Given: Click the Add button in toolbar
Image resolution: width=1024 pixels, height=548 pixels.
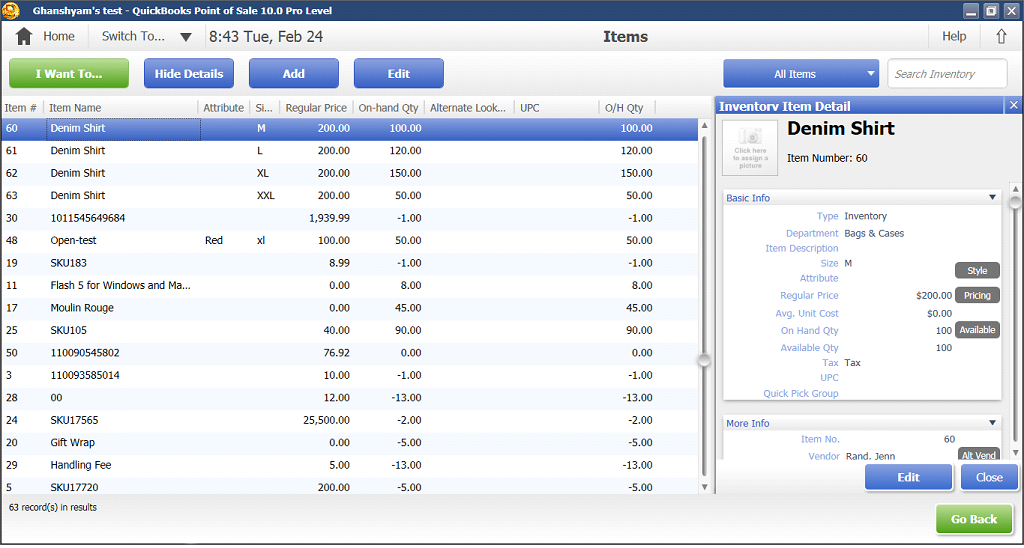Looking at the screenshot, I should tap(293, 74).
